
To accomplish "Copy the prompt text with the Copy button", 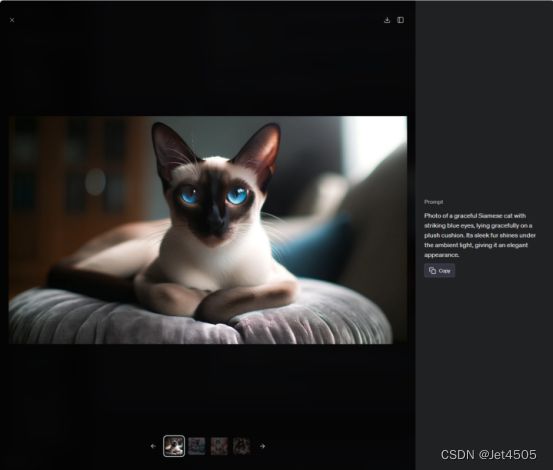I will (439, 271).
